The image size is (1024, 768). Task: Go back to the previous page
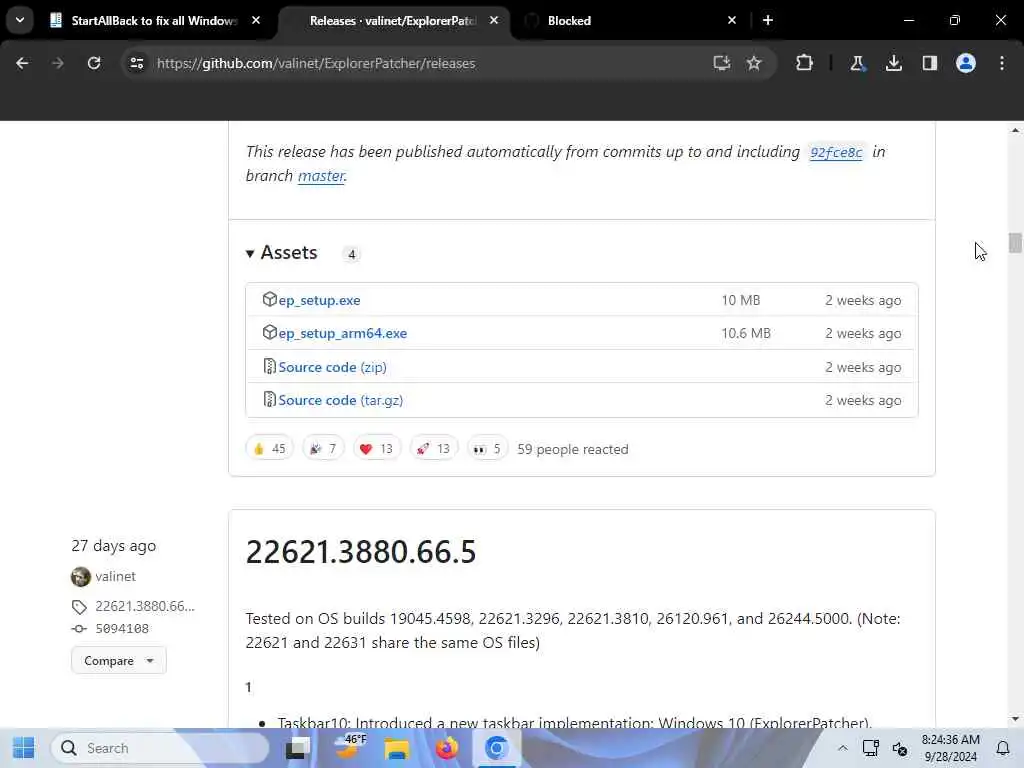pos(22,63)
